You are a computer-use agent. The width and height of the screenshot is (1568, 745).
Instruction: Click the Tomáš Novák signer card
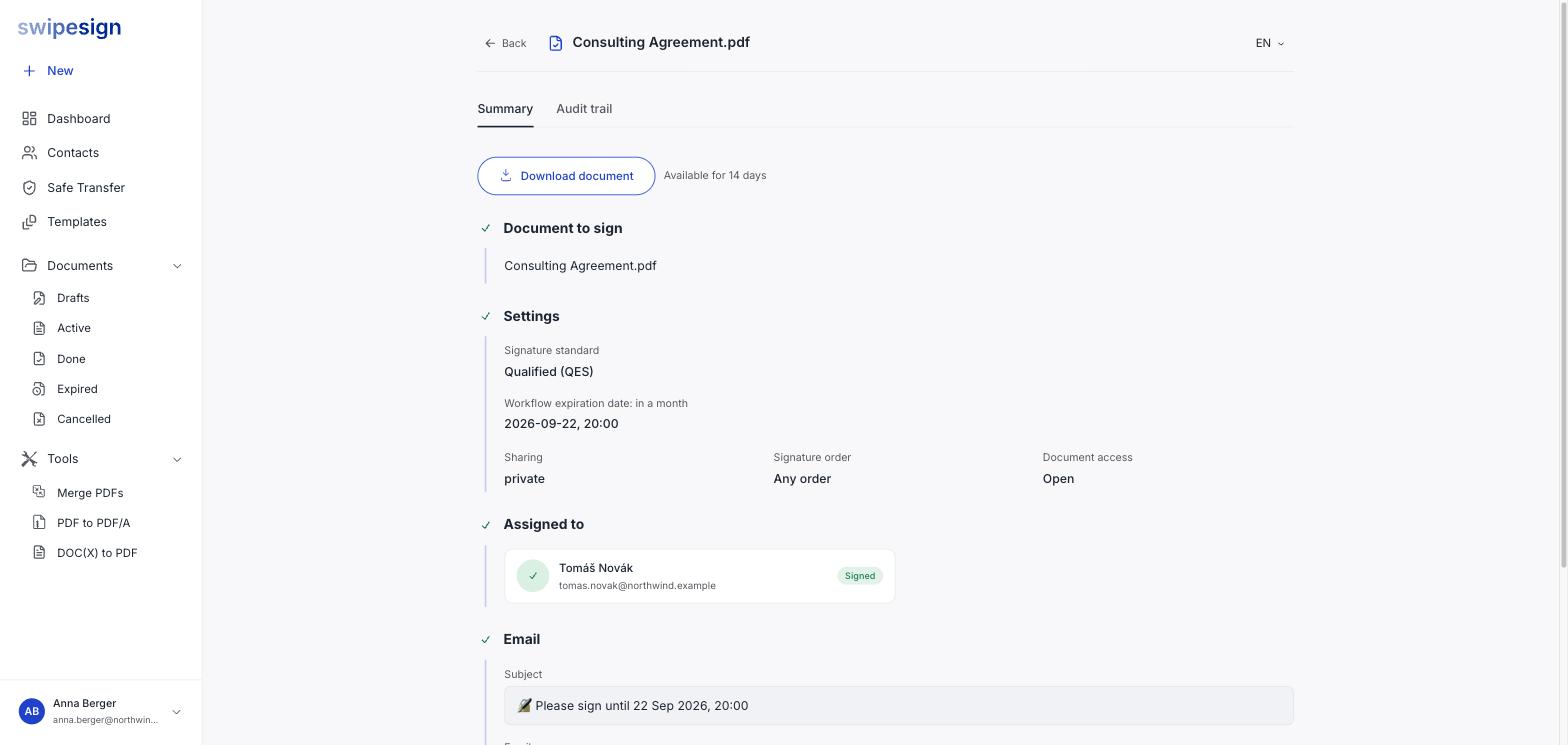699,576
